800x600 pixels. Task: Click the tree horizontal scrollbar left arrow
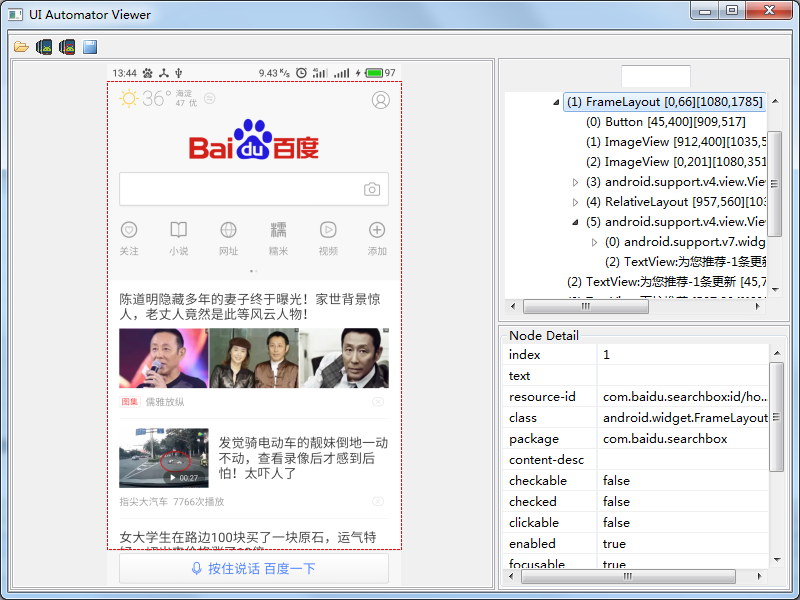coord(513,306)
